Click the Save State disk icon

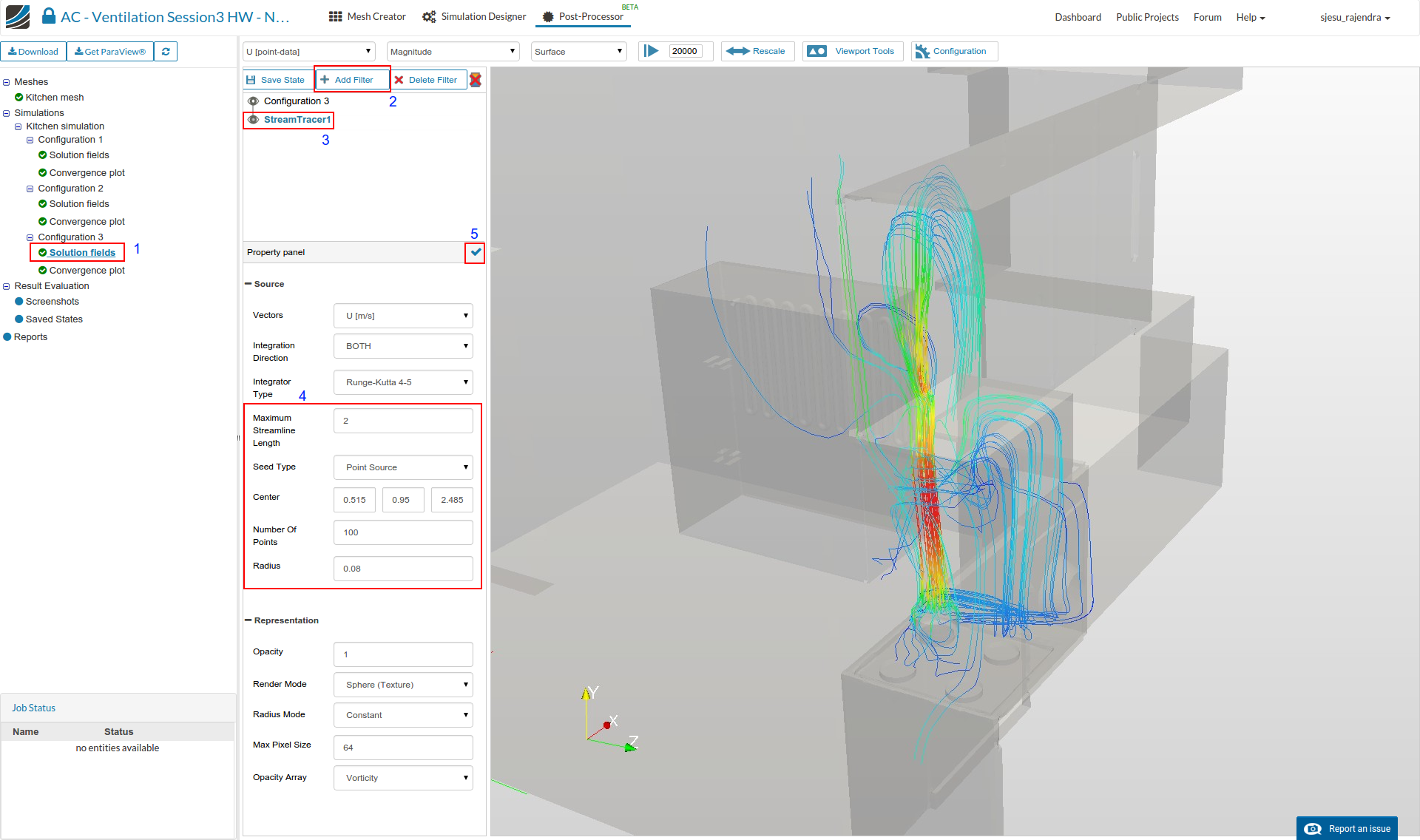251,80
